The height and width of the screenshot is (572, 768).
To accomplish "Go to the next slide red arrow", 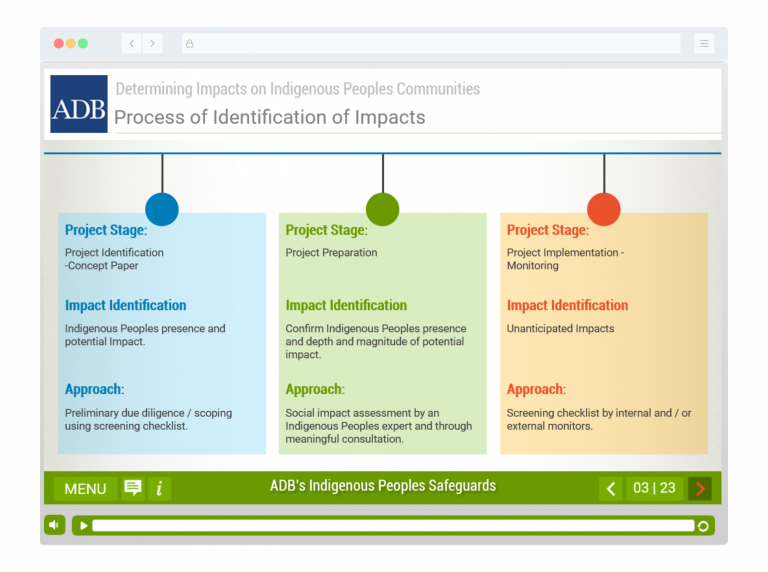I will click(700, 488).
